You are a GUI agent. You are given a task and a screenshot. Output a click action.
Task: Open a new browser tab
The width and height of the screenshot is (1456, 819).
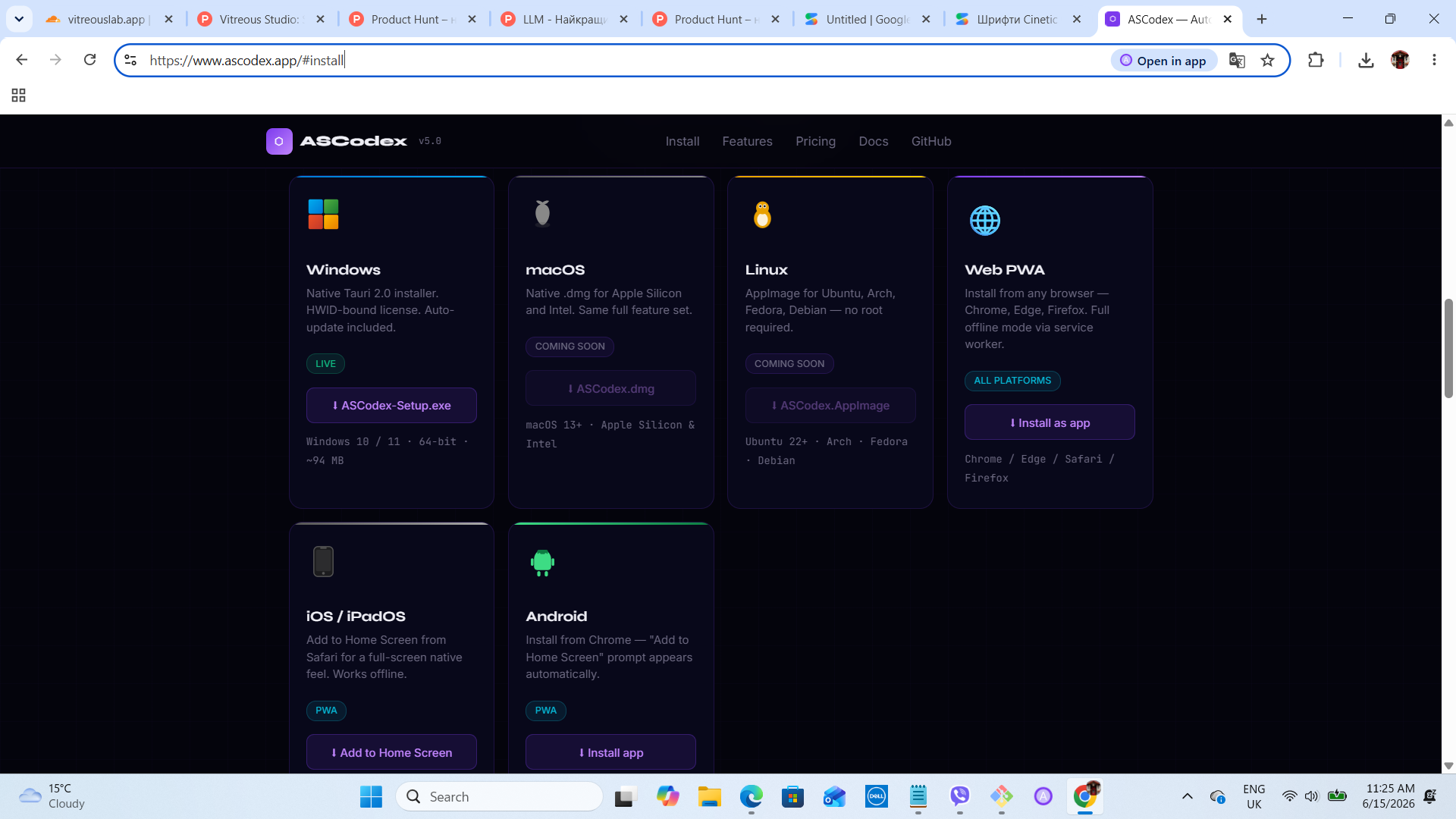coord(1262,19)
